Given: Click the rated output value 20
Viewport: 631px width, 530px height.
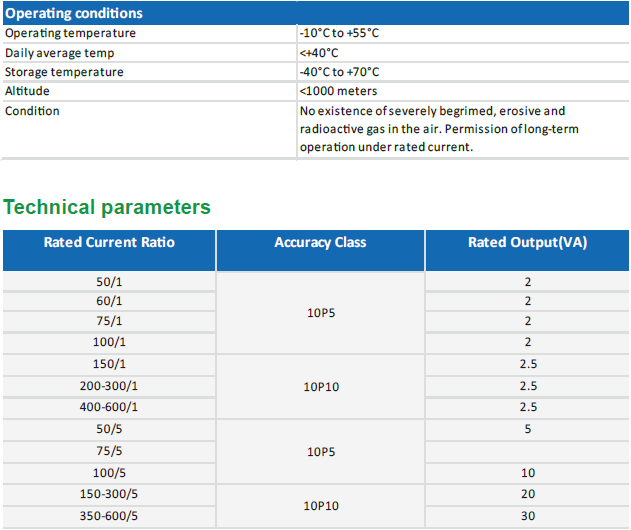Looking at the screenshot, I should 527,494.
